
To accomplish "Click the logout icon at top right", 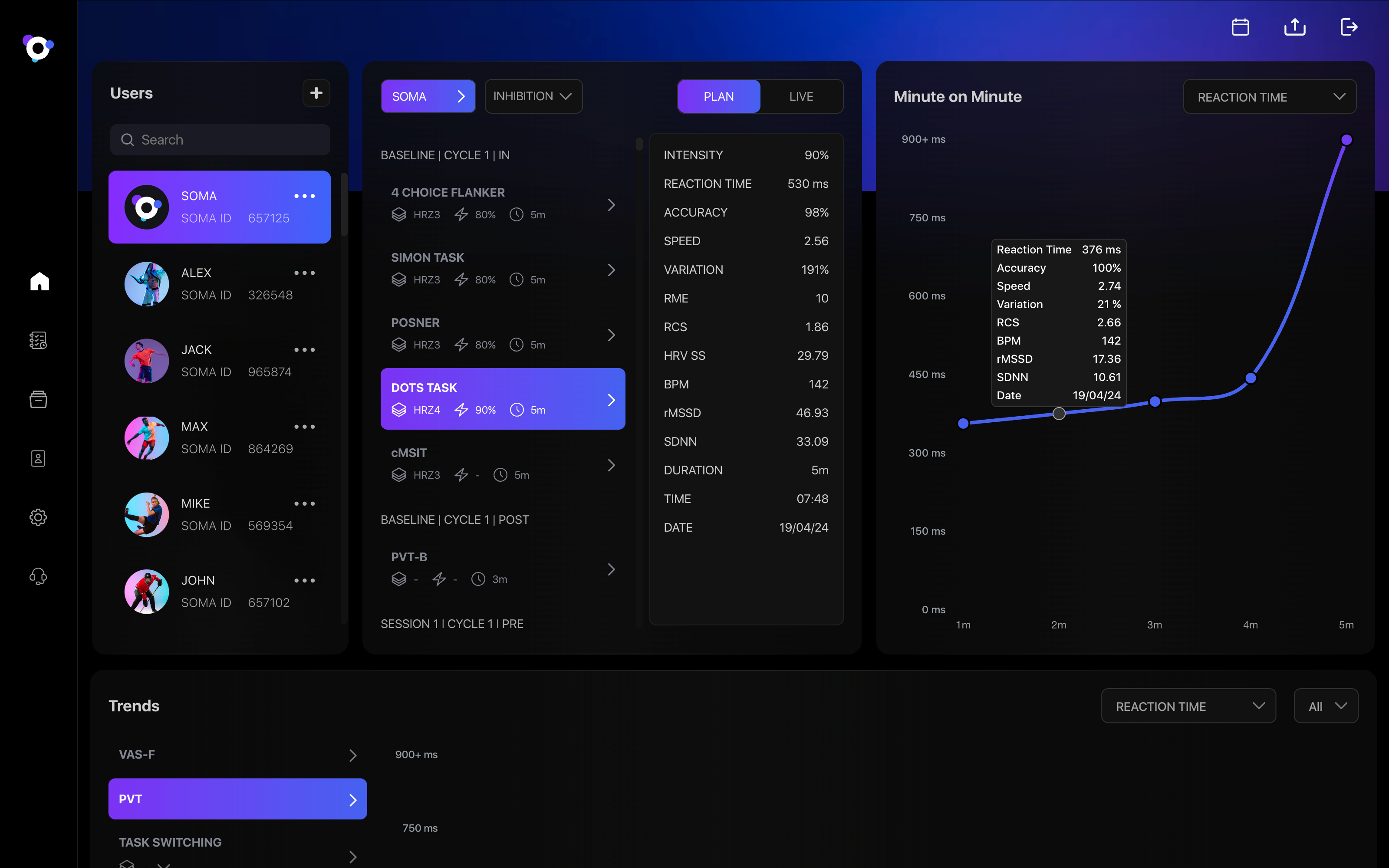I will click(1348, 27).
